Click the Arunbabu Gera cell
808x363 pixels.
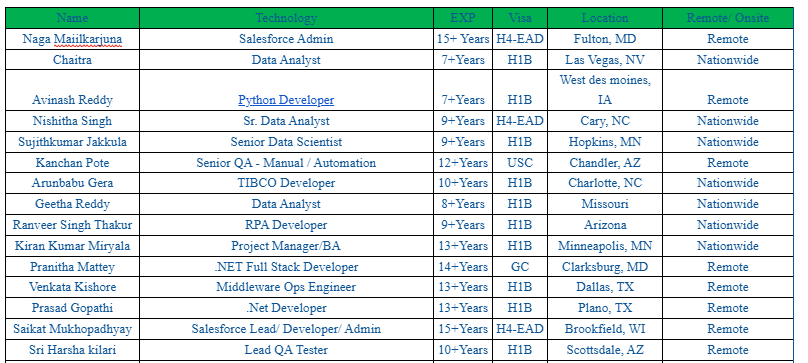[x=73, y=183]
